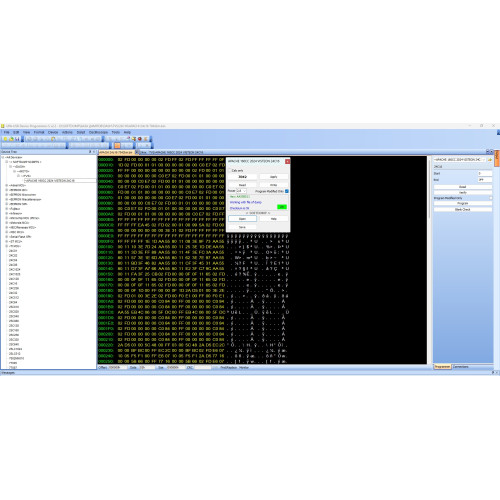Viewport: 500px width, 500px height.
Task: Switch to the Connections tab at bottom right
Action: tap(461, 367)
